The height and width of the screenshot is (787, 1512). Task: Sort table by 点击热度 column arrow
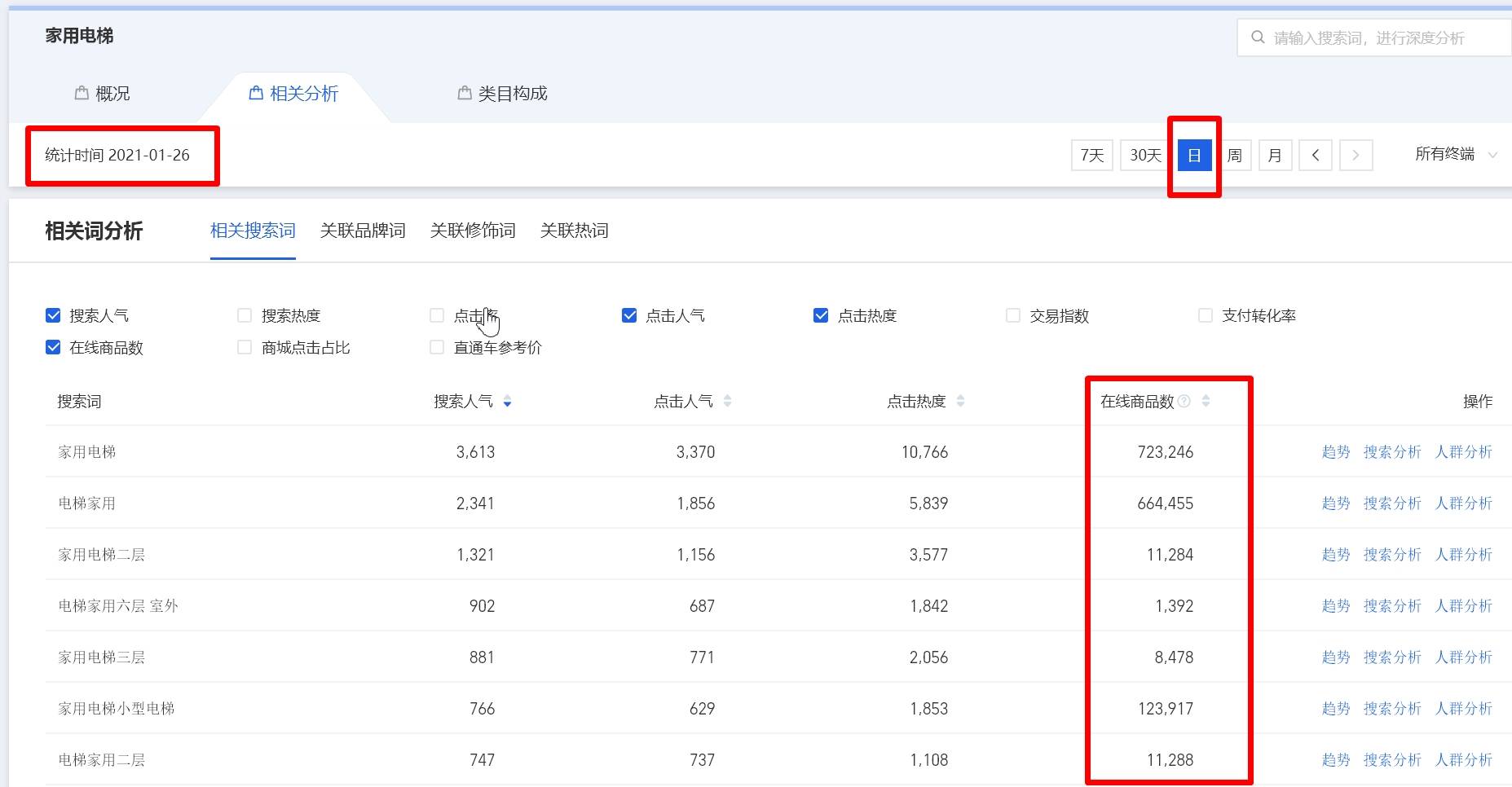[960, 401]
